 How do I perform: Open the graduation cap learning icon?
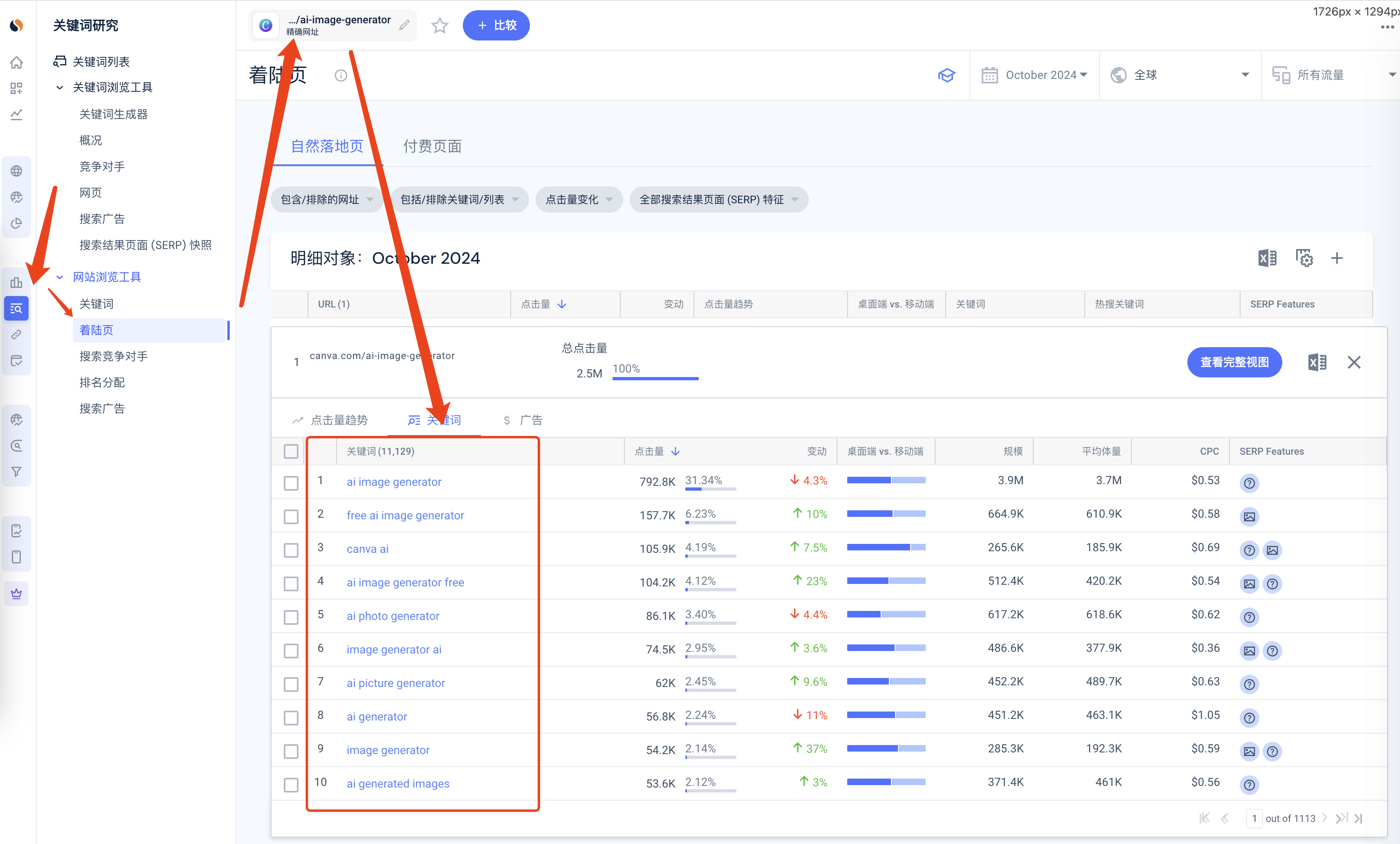[x=946, y=75]
